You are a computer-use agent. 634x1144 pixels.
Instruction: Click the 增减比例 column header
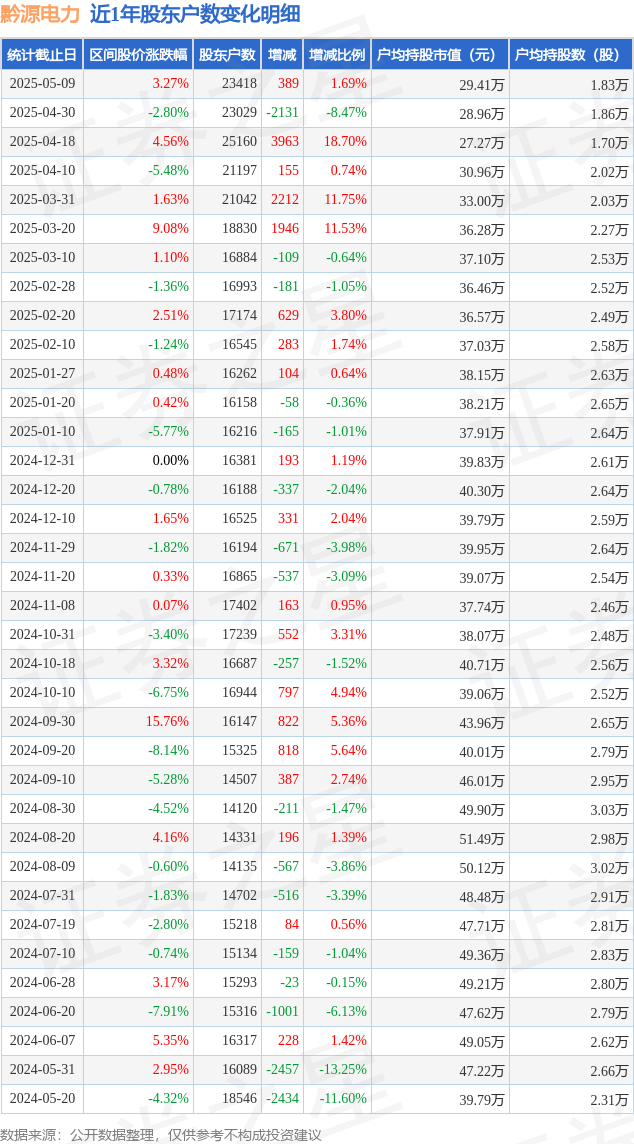coord(337,55)
